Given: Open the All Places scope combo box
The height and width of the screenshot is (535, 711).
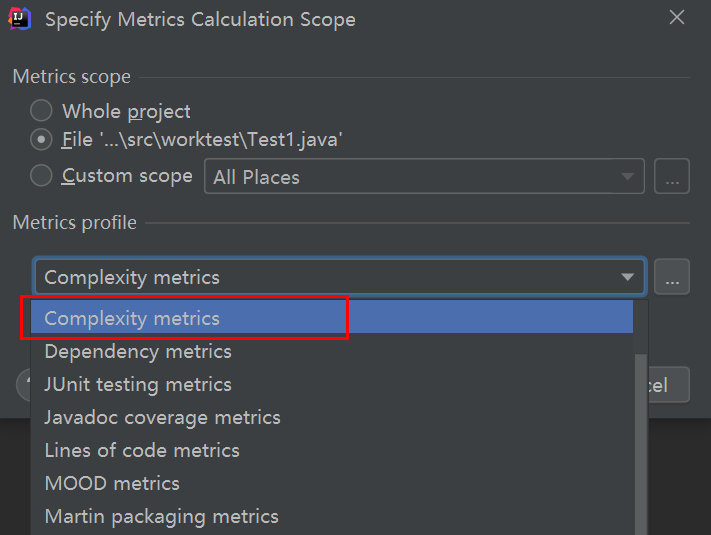Looking at the screenshot, I should (x=424, y=177).
